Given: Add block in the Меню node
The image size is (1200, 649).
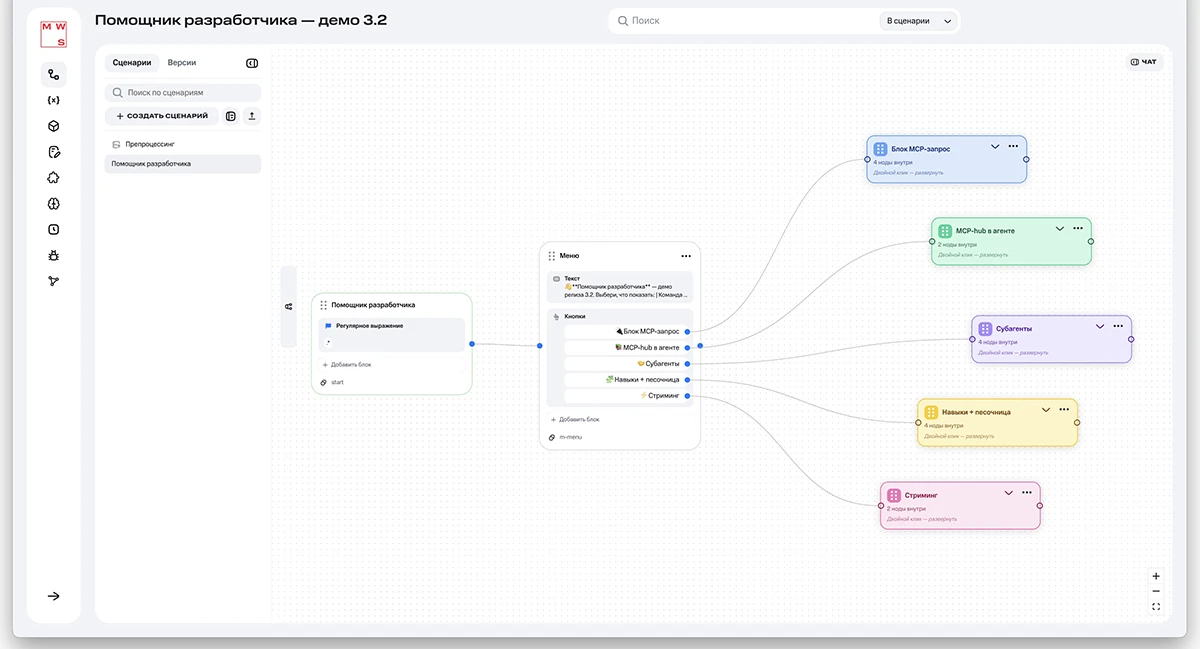Looking at the screenshot, I should click(x=575, y=419).
